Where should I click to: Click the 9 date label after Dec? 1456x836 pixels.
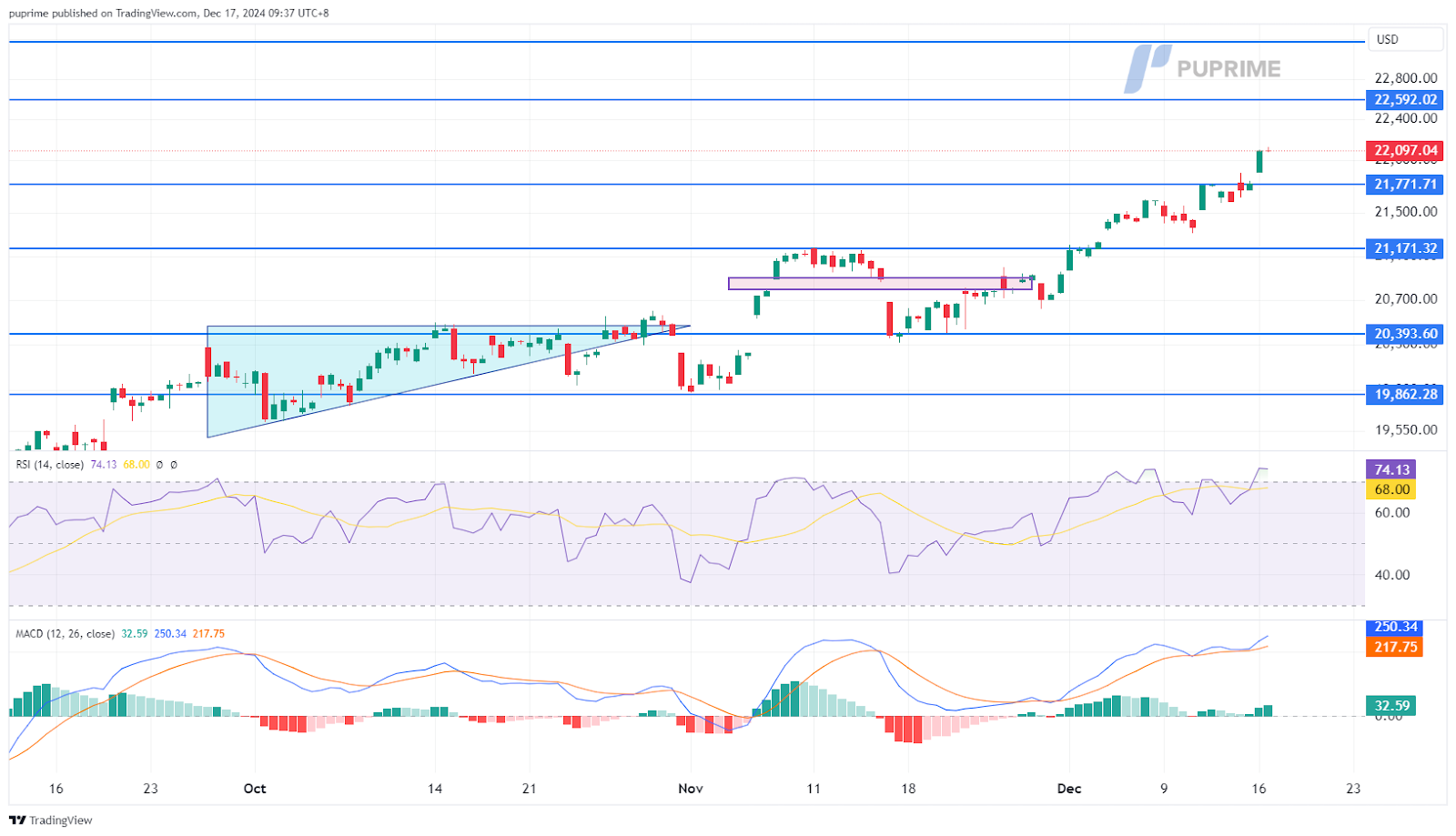[x=1164, y=789]
